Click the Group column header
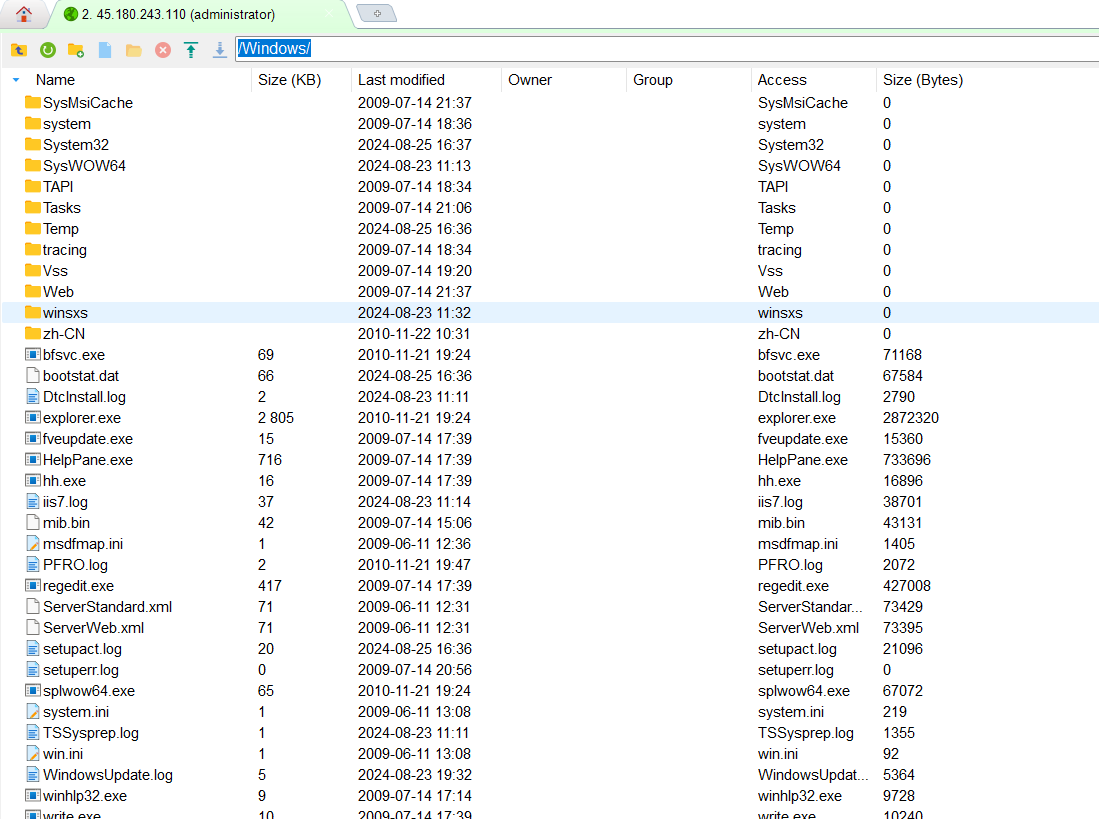1099x819 pixels. tap(653, 80)
